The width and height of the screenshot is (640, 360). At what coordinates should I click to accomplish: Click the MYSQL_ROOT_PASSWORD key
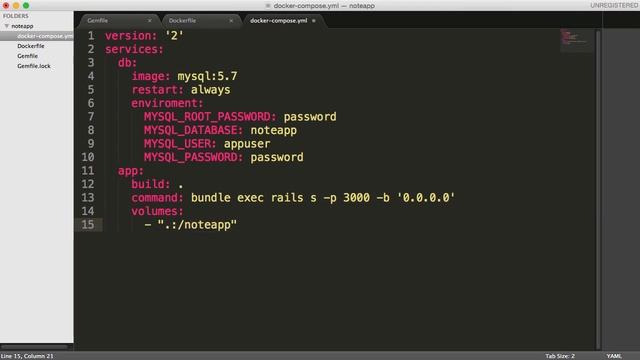[210, 116]
